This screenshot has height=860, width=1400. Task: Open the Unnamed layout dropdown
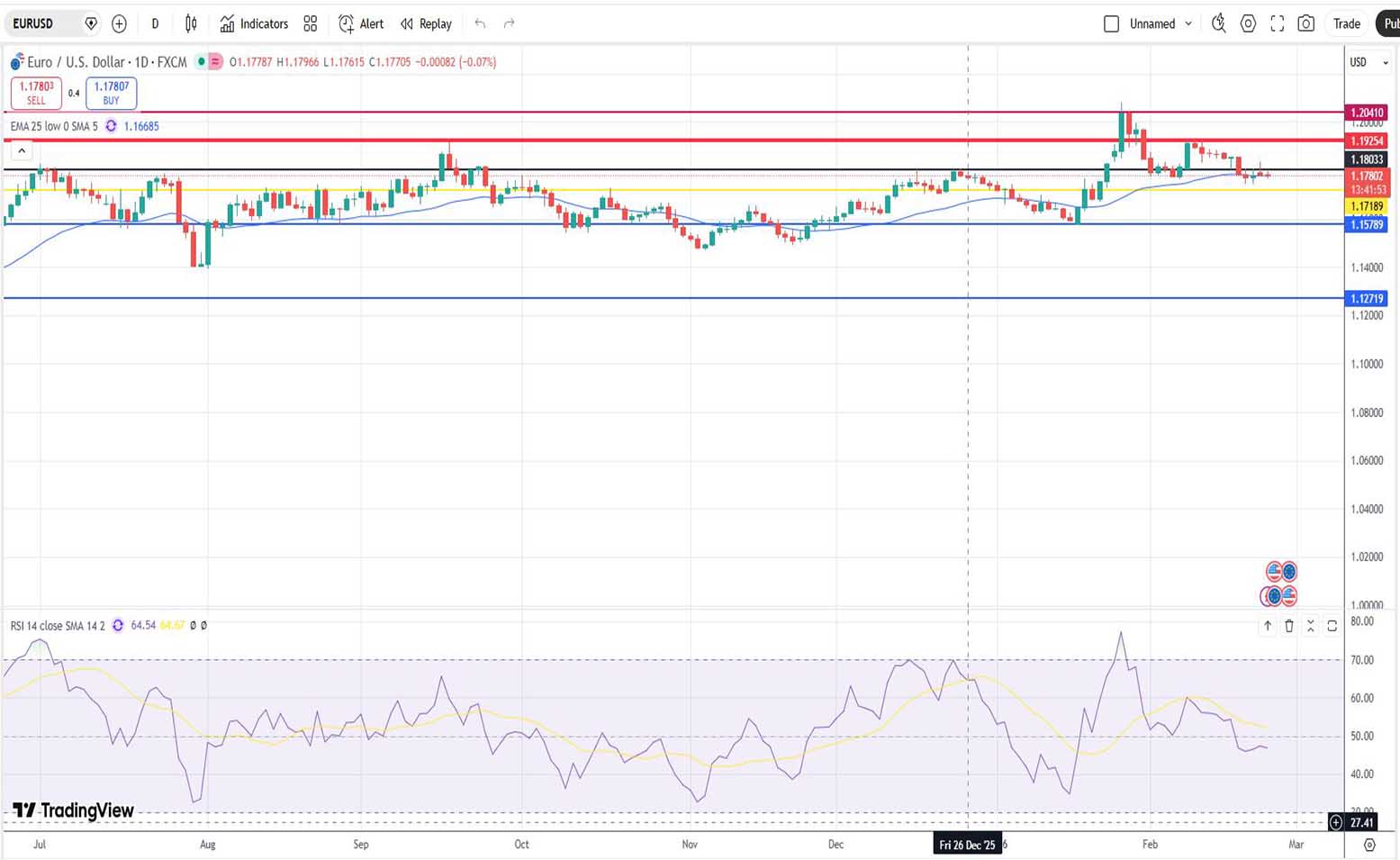point(1188,24)
